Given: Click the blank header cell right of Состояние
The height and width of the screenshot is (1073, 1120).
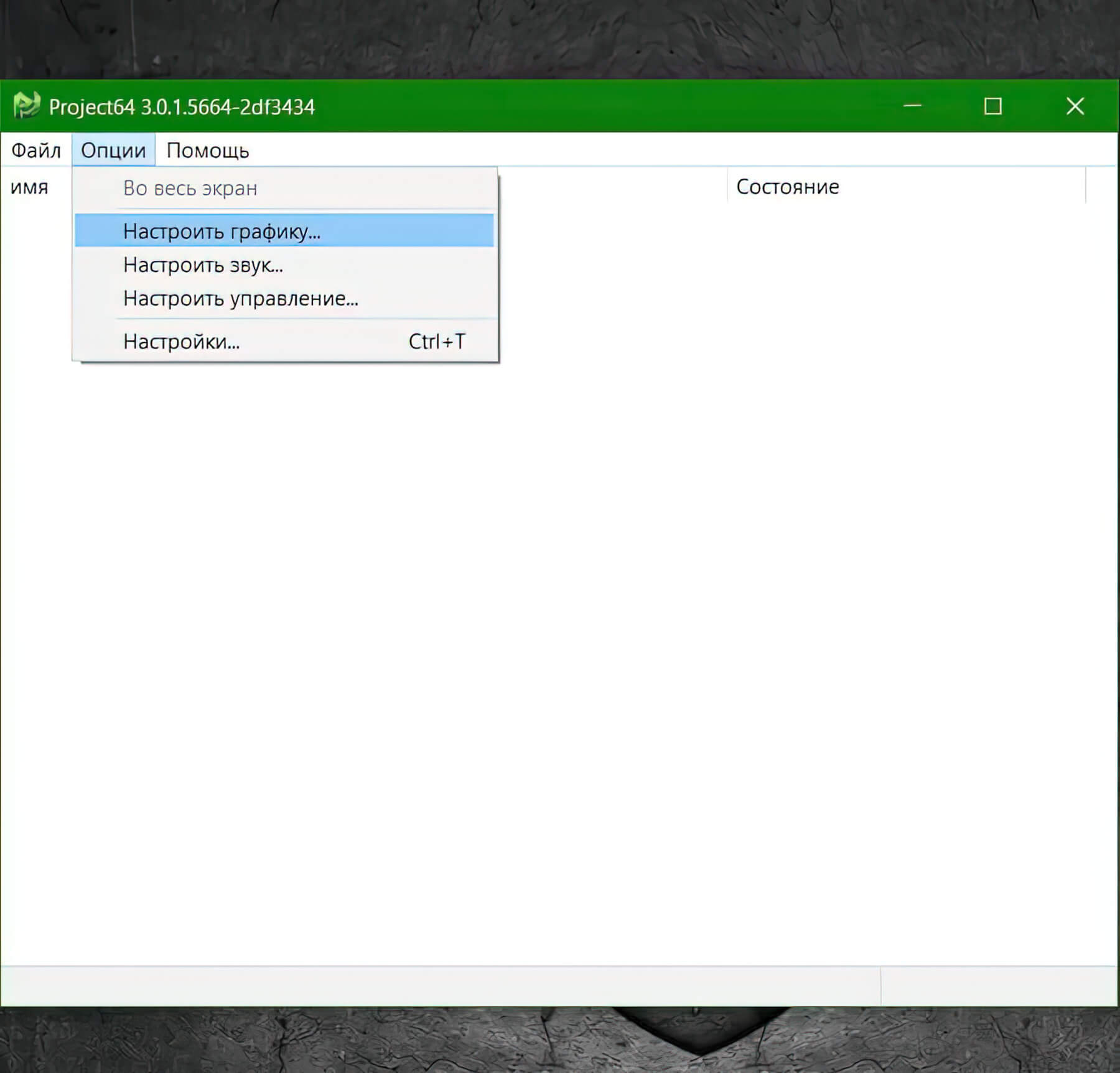Looking at the screenshot, I should click(1101, 187).
